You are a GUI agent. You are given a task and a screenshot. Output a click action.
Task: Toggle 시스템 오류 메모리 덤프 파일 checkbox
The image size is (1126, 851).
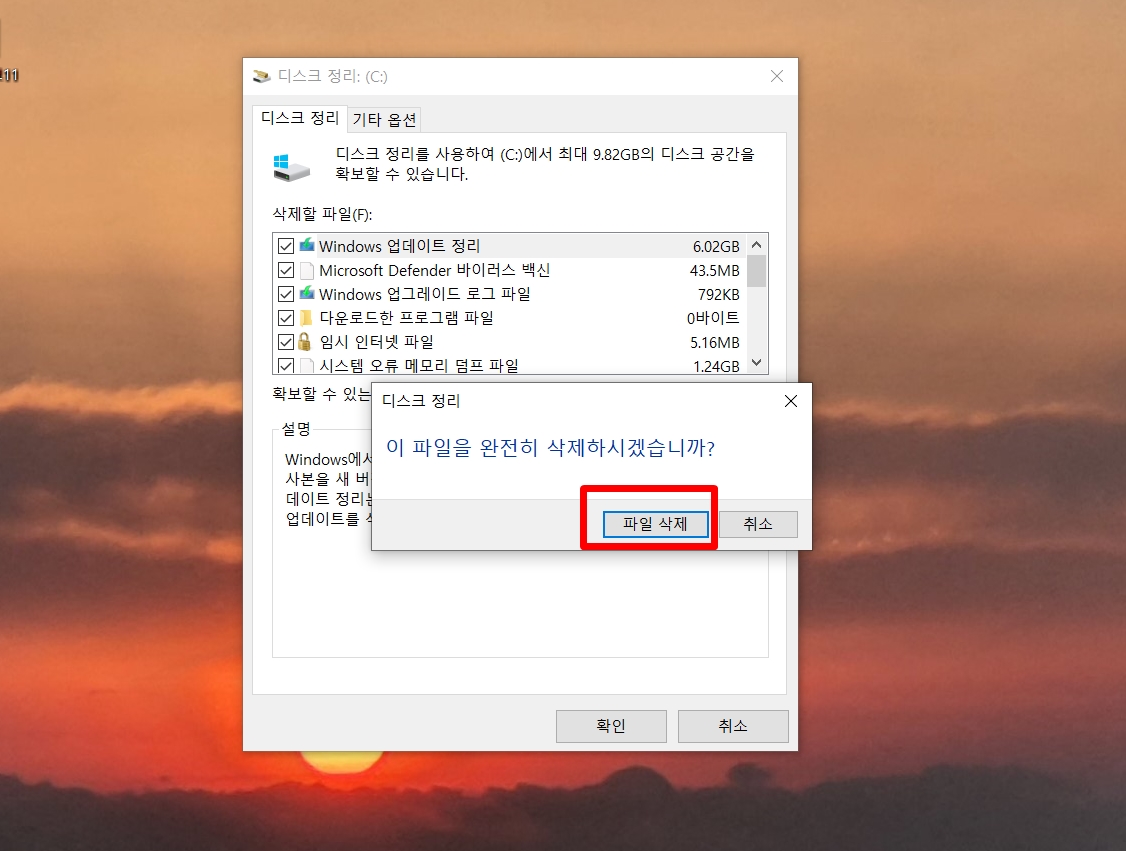(286, 366)
